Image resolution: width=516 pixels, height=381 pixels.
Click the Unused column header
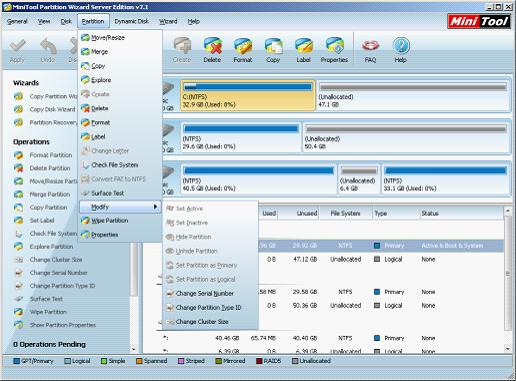point(298,213)
